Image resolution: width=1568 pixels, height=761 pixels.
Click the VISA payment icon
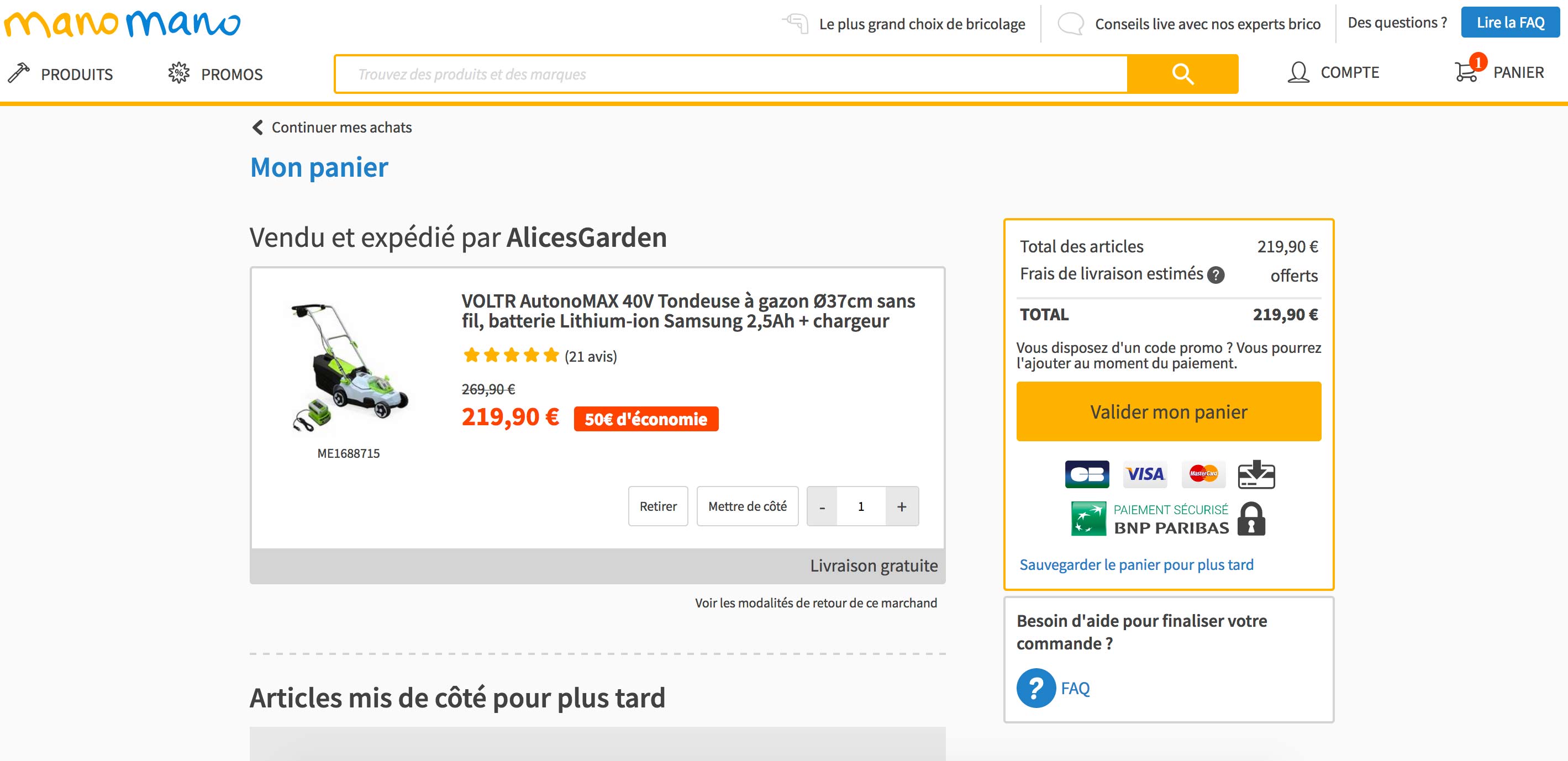click(x=1145, y=474)
